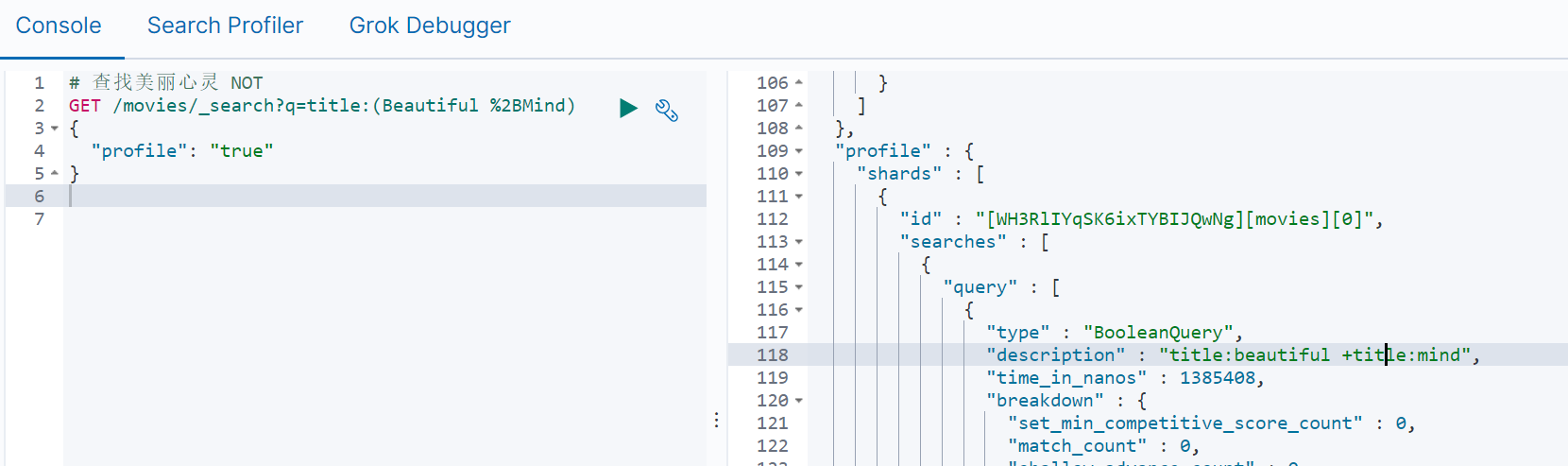Screen dimensions: 1568x466
Task: Click the "shards" key text
Action: pyautogui.click(x=899, y=174)
